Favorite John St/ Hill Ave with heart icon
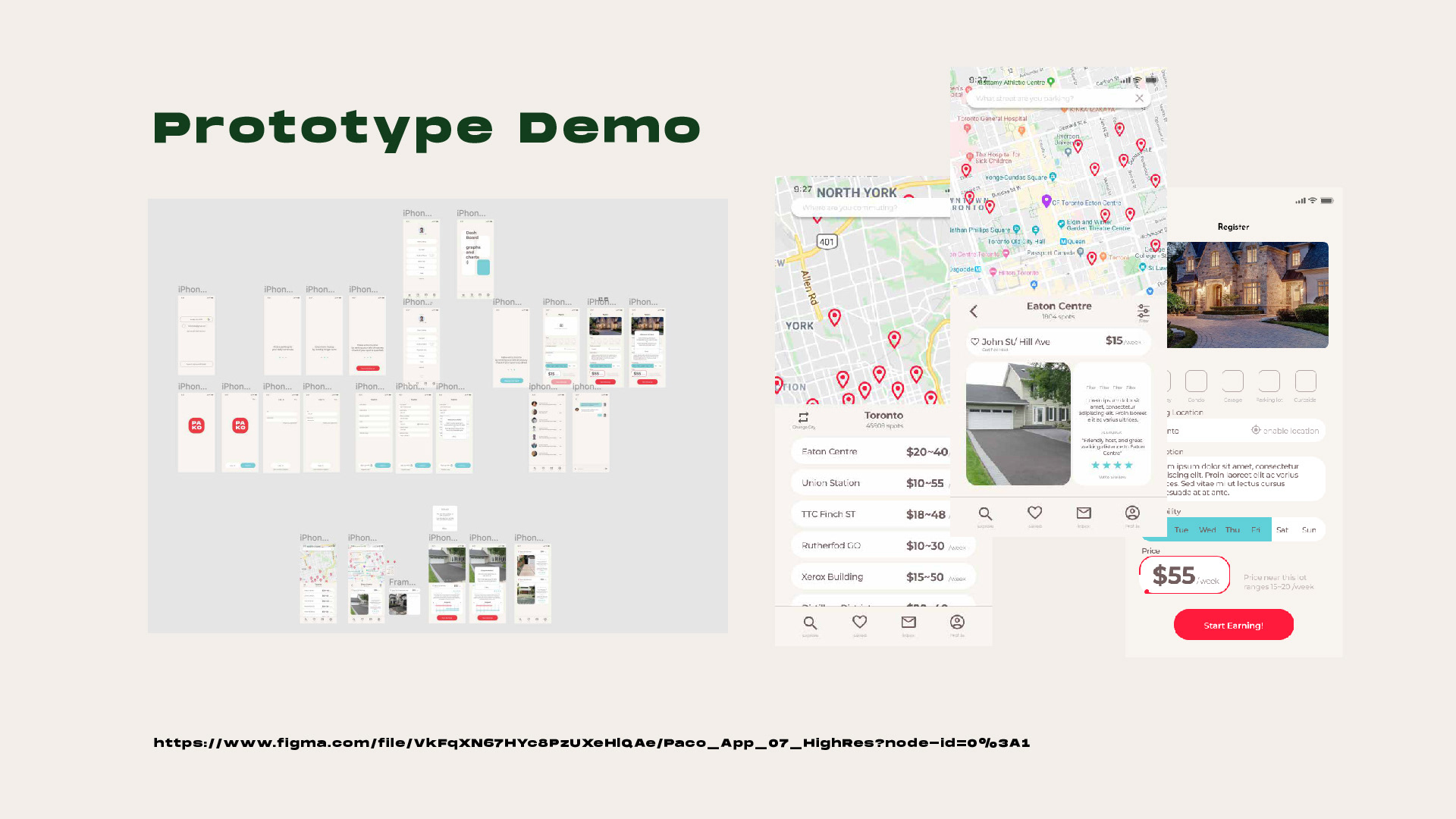The width and height of the screenshot is (1456, 819). pos(975,342)
